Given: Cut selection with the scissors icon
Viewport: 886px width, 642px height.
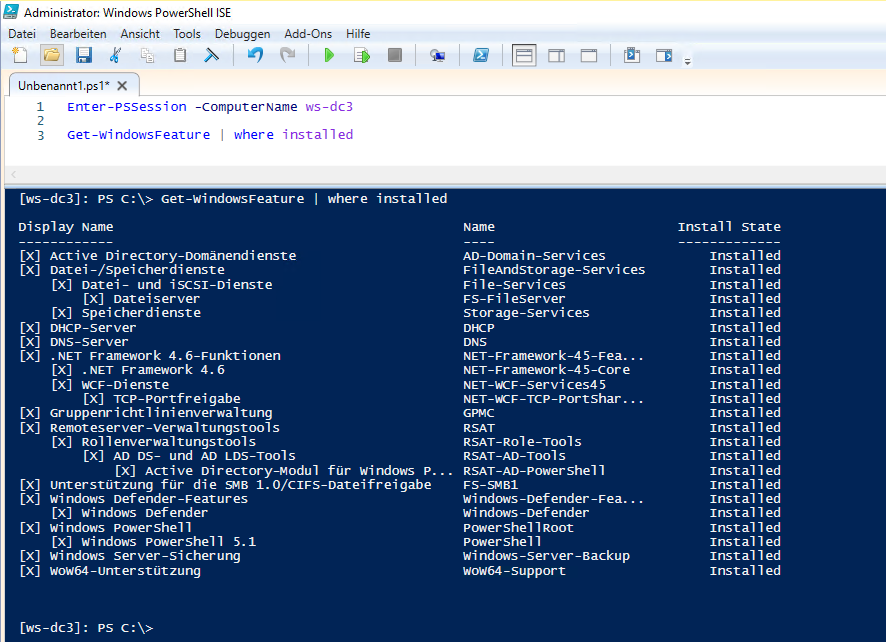Looking at the screenshot, I should tap(115, 55).
